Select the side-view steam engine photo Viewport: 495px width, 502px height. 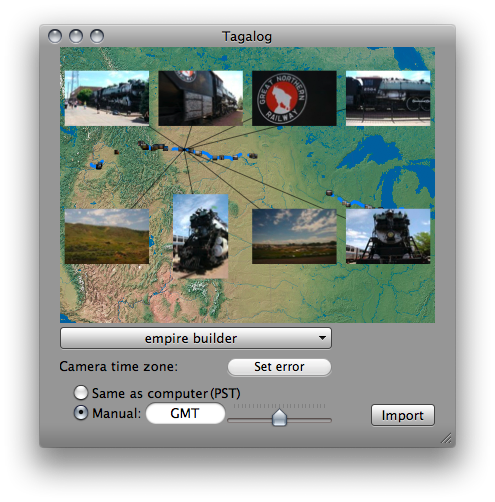[388, 98]
